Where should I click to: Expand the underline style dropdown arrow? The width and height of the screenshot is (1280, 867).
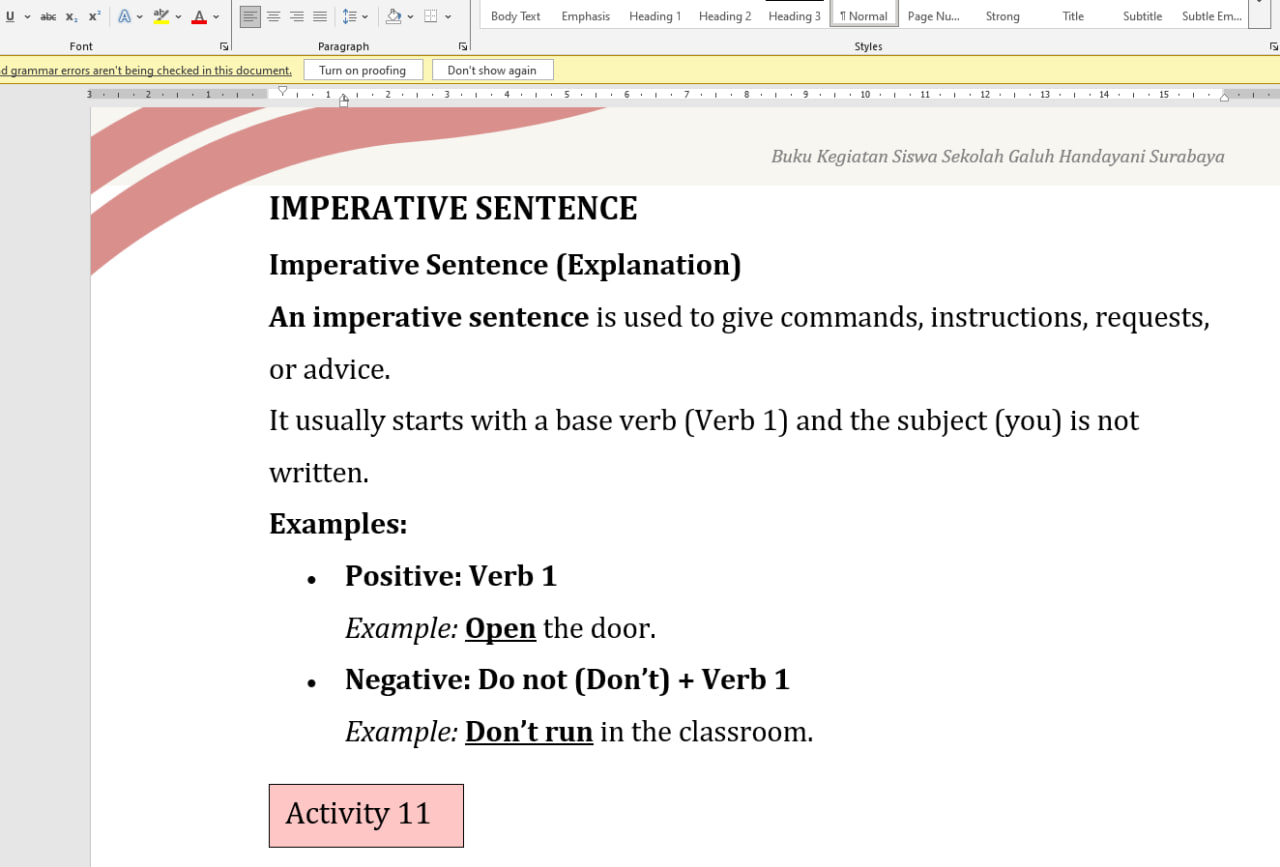[26, 16]
